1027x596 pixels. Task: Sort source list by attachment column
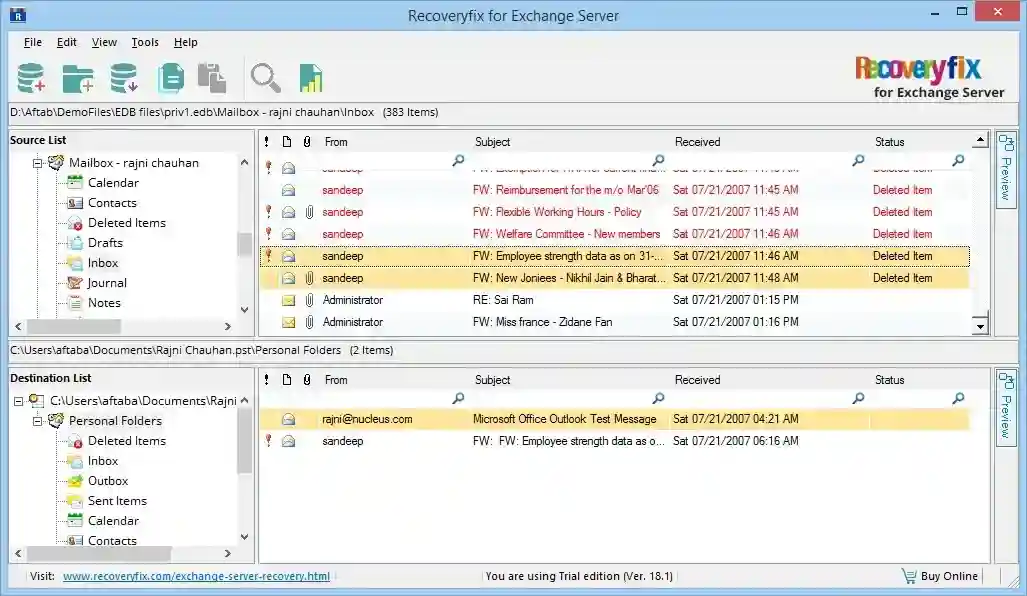307,141
